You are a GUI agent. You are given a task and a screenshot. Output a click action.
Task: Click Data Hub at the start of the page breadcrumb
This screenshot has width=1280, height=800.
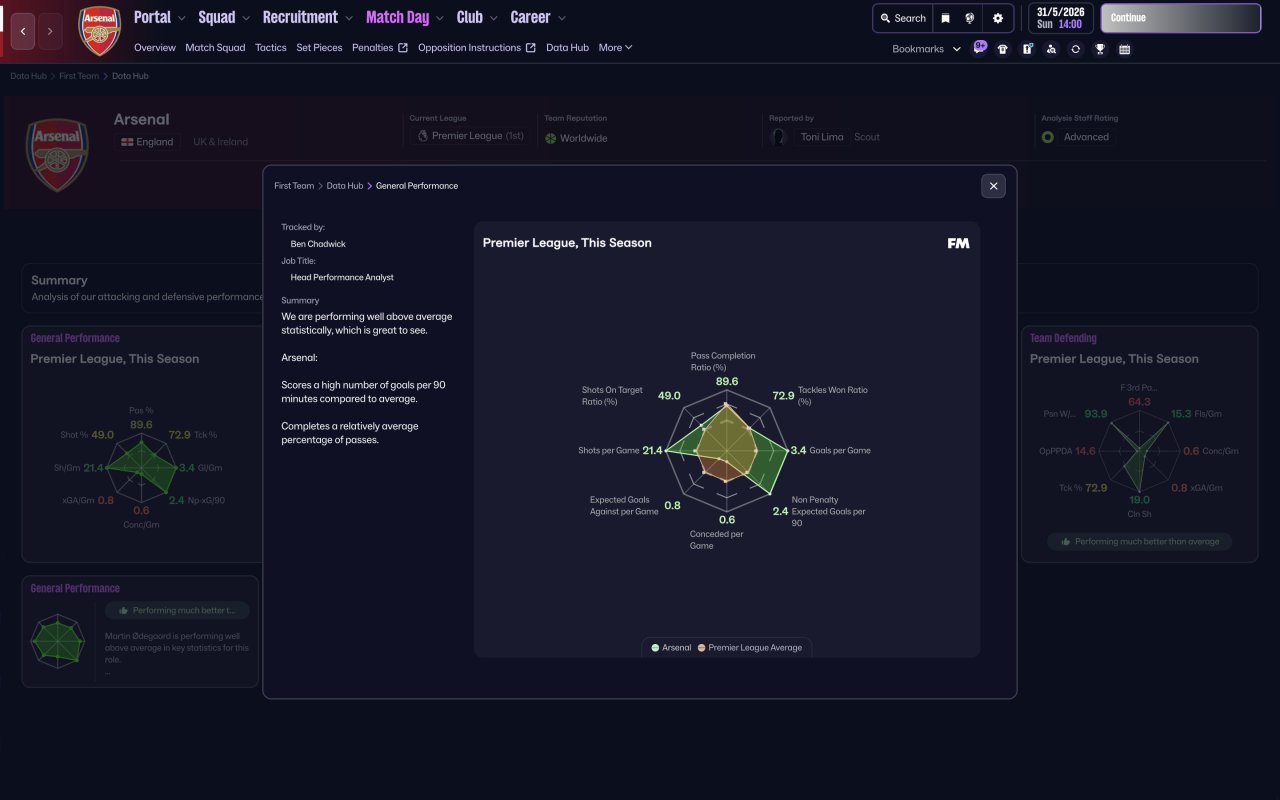click(x=28, y=76)
